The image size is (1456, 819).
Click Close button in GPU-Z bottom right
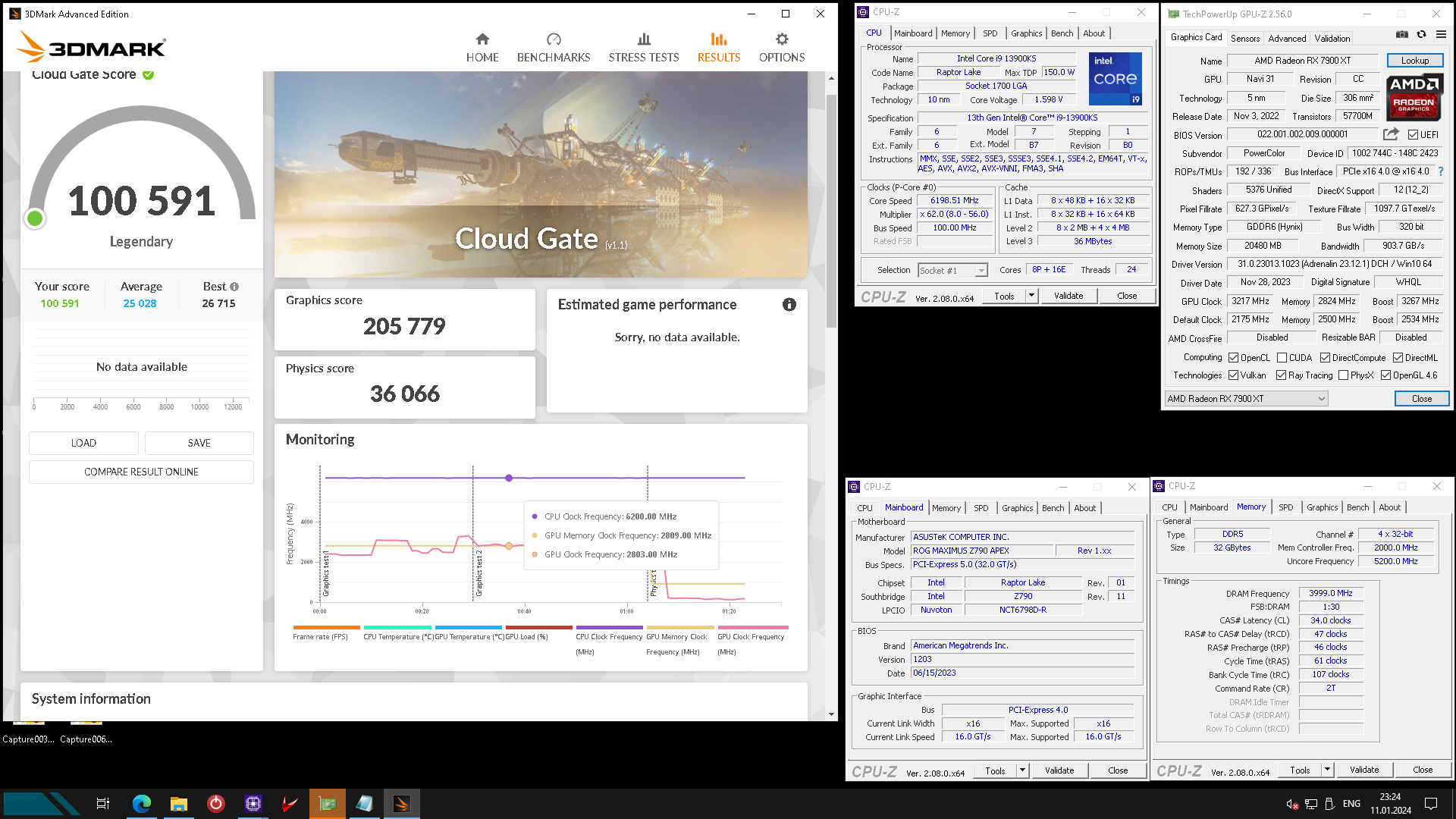tap(1422, 399)
